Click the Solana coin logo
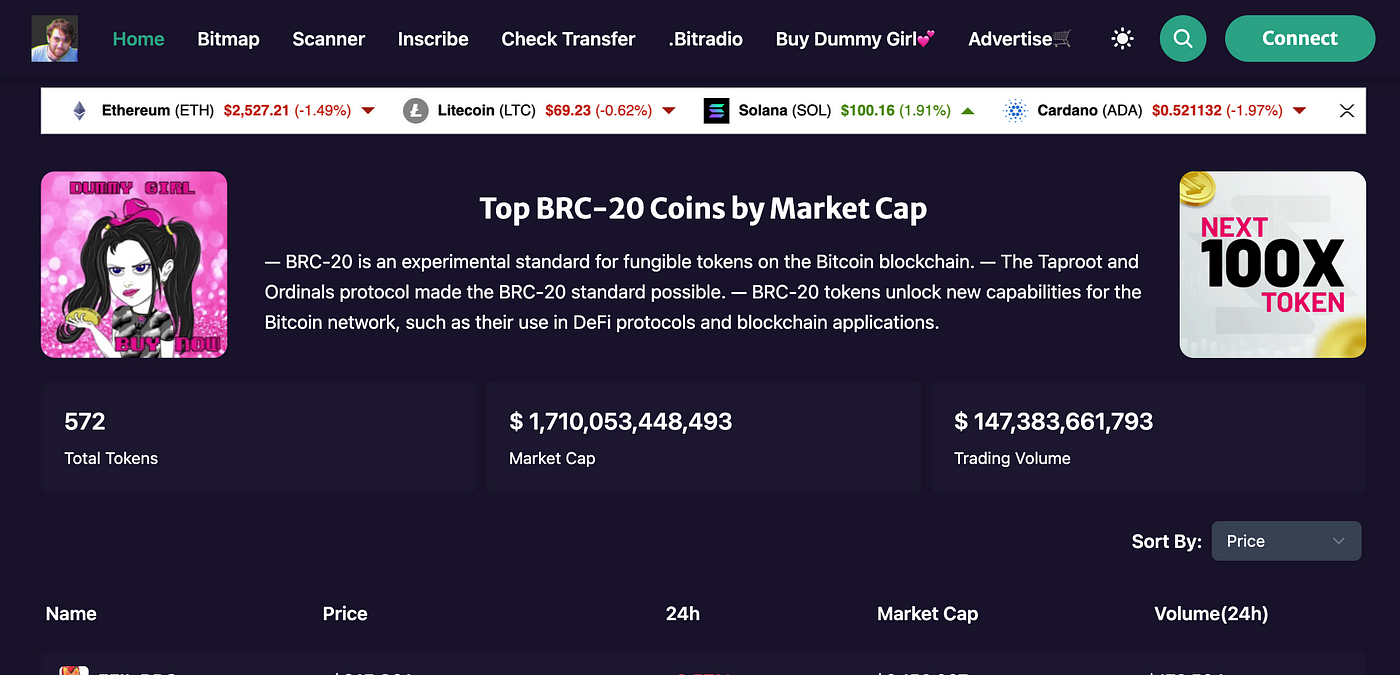Viewport: 1400px width, 675px height. (x=716, y=111)
